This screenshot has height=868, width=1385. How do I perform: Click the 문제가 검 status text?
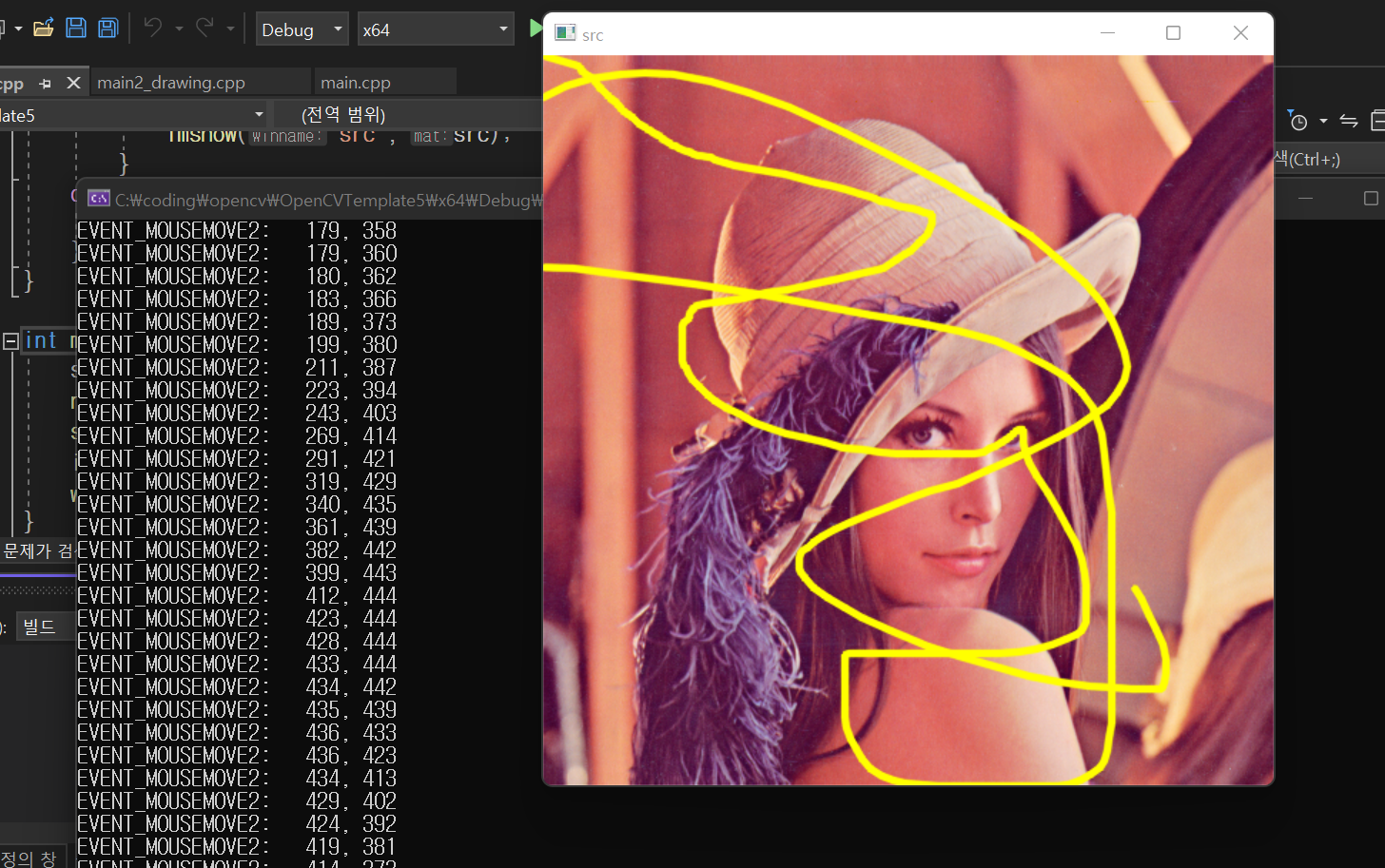click(38, 550)
